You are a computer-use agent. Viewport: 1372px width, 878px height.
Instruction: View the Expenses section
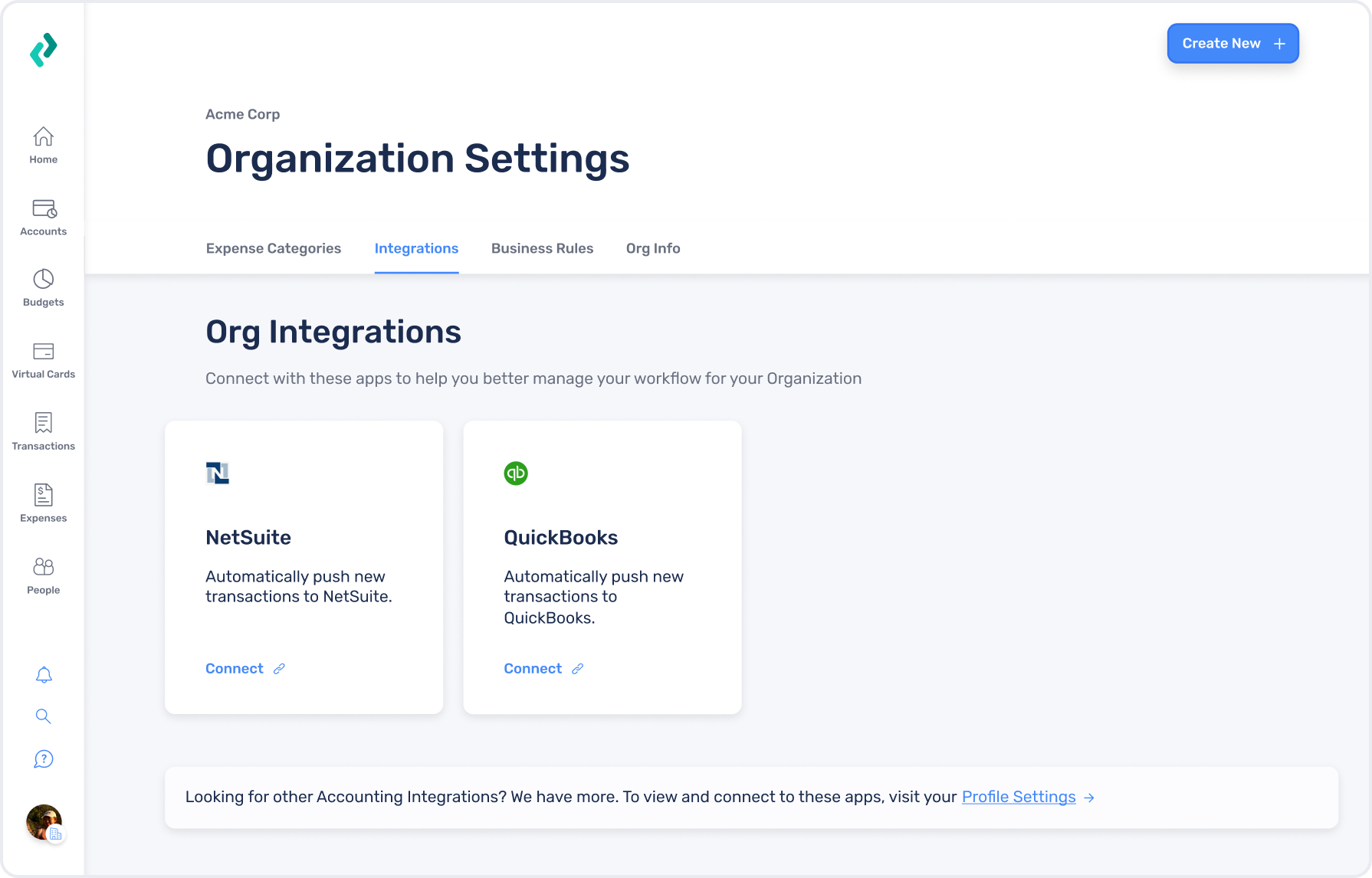coord(43,503)
